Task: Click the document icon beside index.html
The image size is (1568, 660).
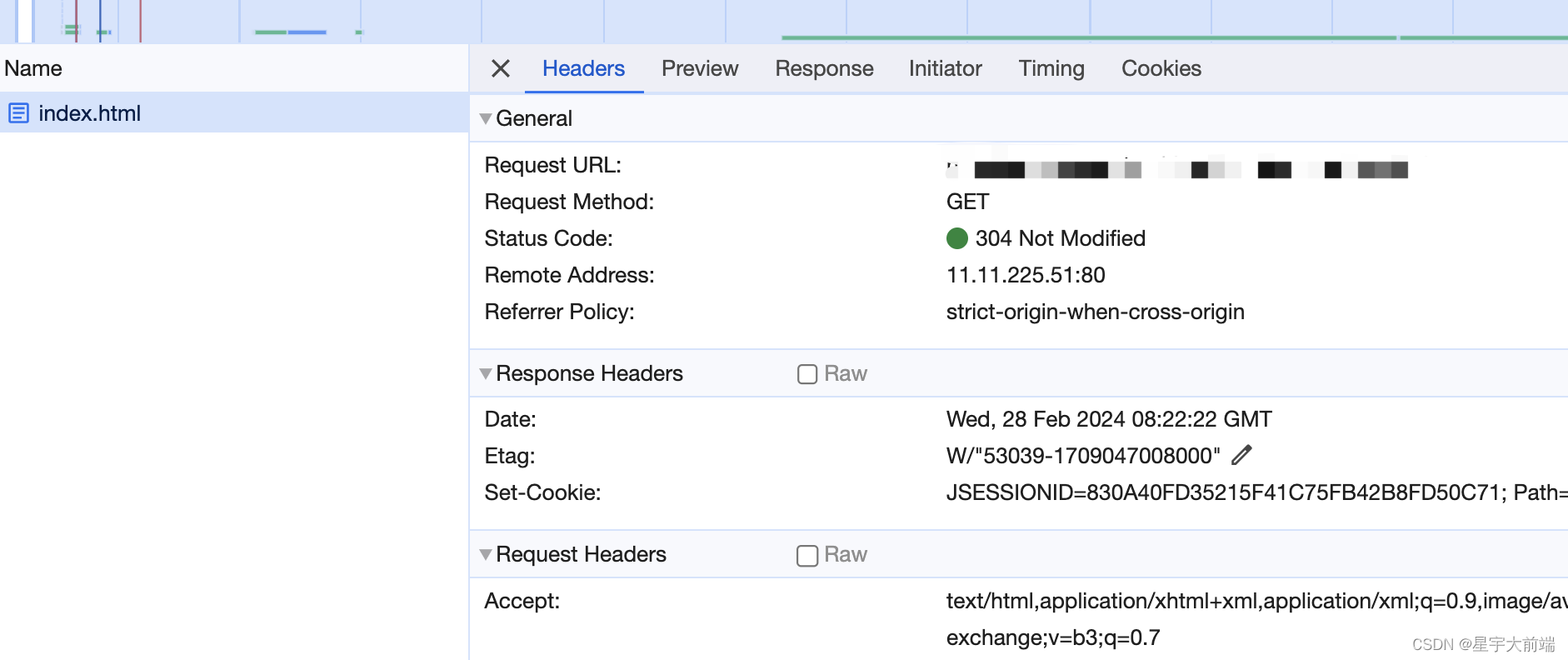Action: 18,112
